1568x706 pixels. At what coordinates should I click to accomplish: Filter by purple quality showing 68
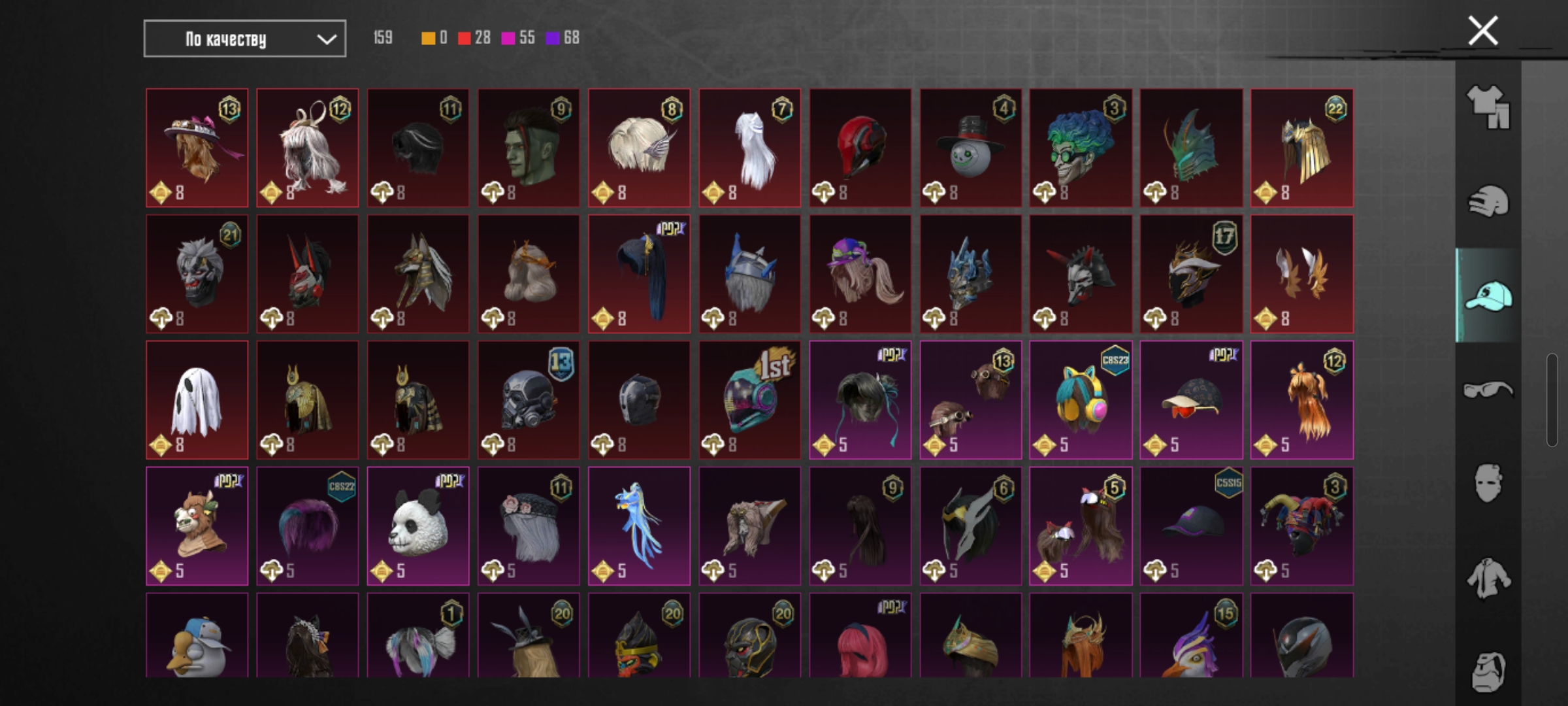(563, 38)
